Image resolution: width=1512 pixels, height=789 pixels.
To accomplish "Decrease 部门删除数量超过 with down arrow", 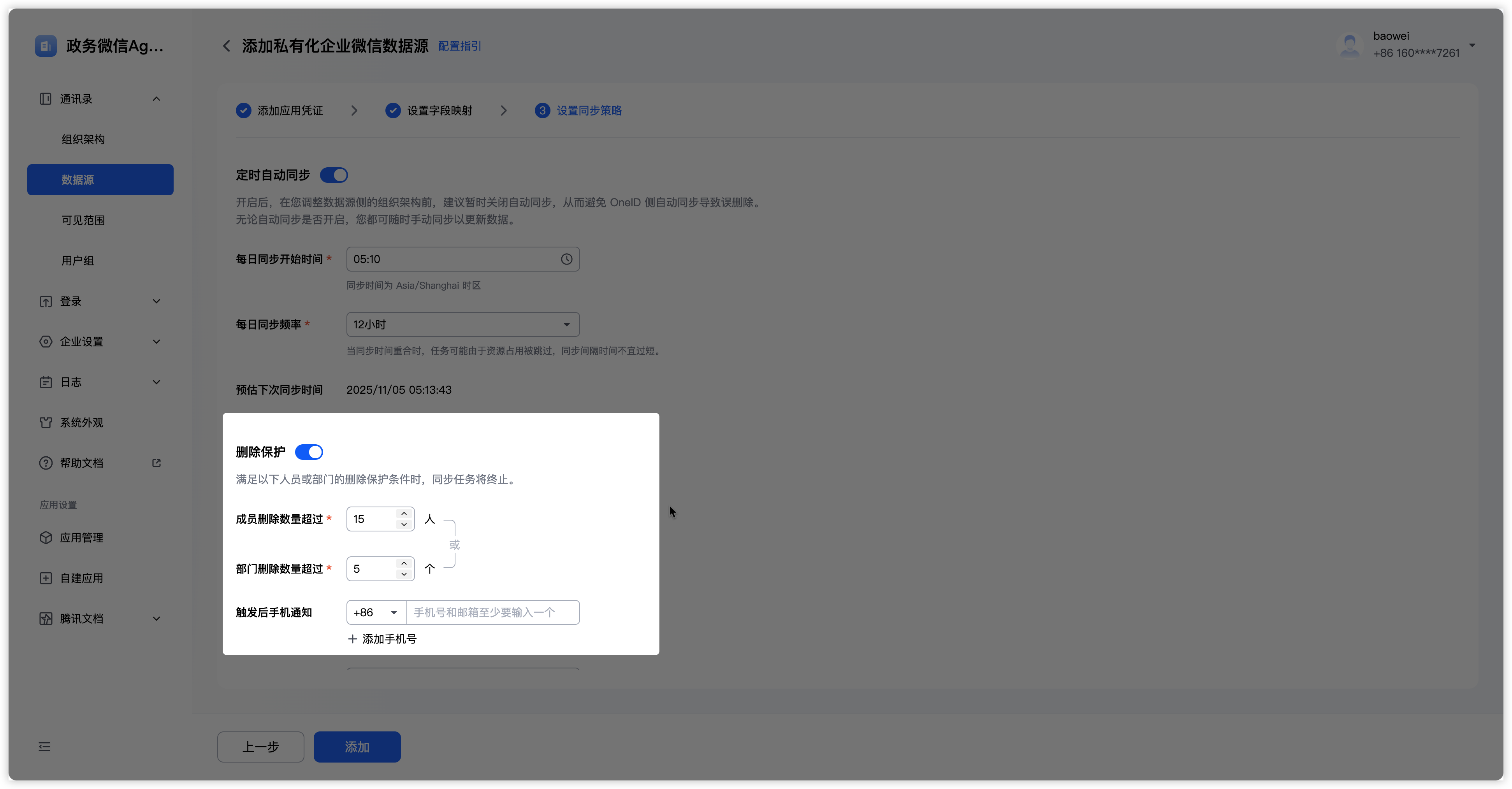I will (x=404, y=574).
